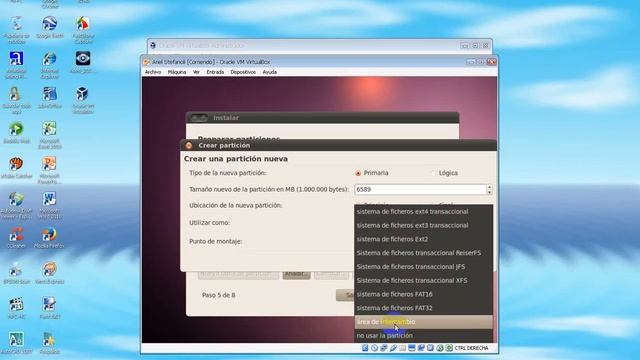Choose sistema de ficheros ext4 transaccional
The image size is (640, 360).
coord(423,211)
